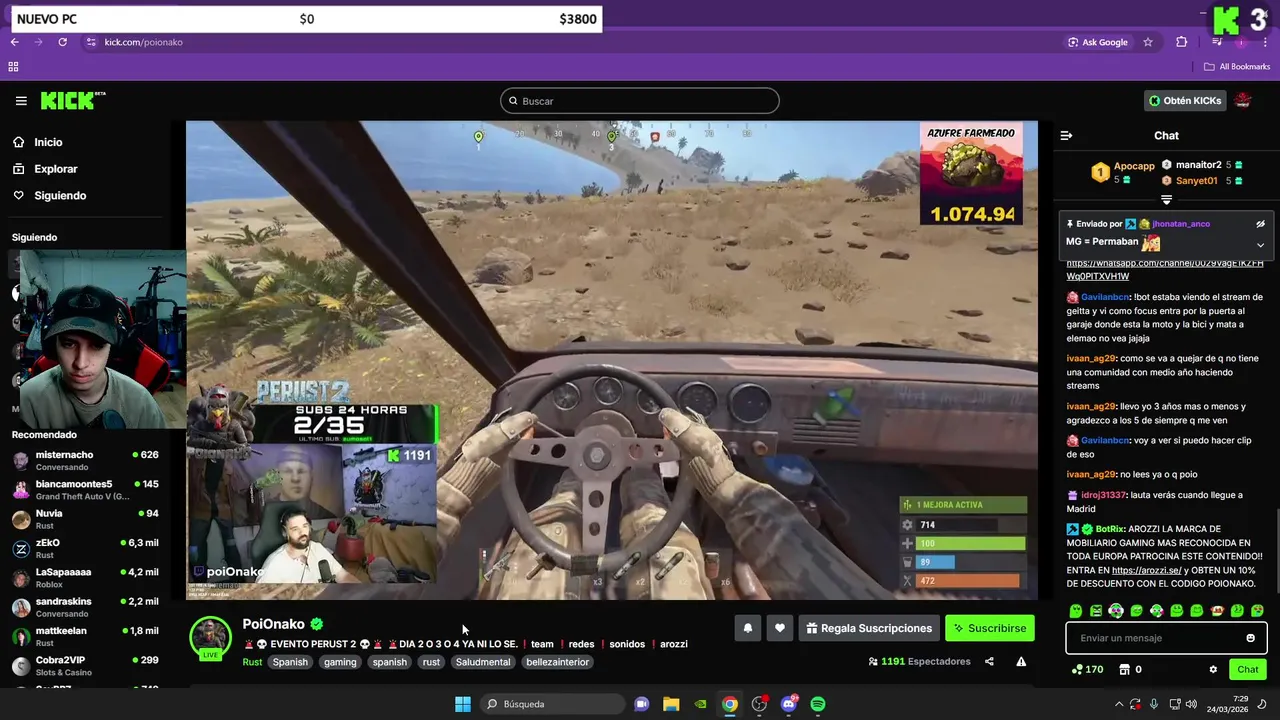This screenshot has height=720, width=1280.
Task: Open chat settings gear
Action: (1213, 670)
